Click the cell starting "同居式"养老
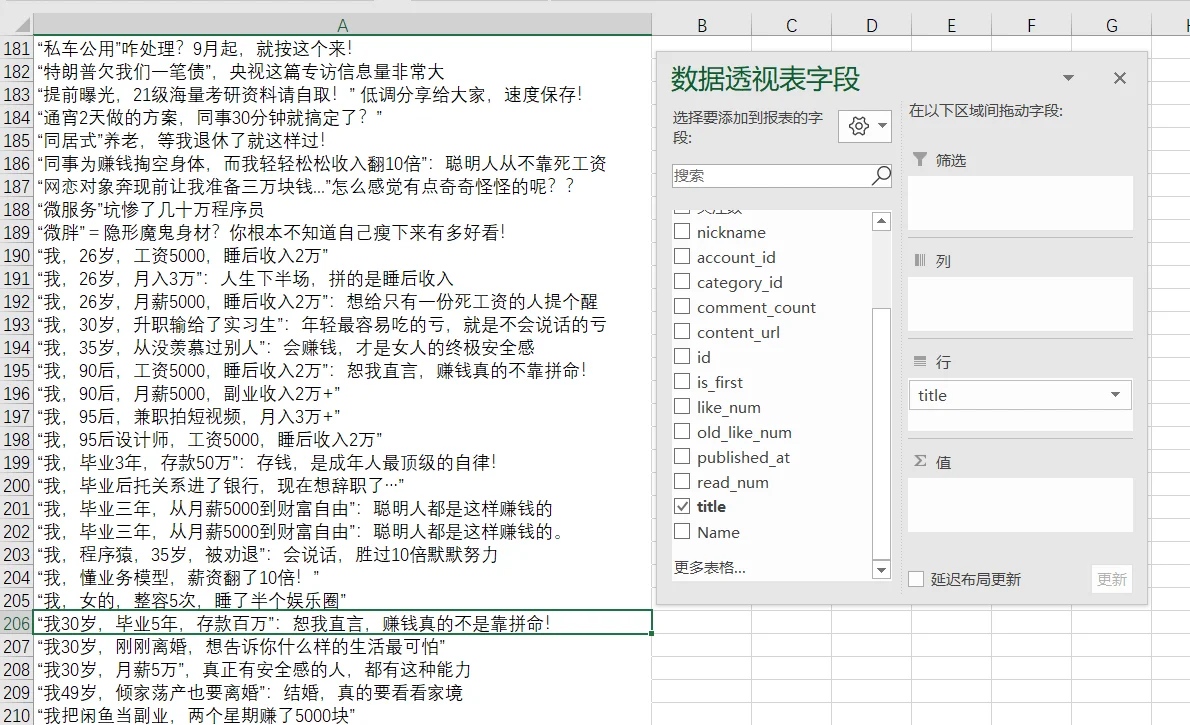This screenshot has width=1190, height=725. tap(342, 140)
